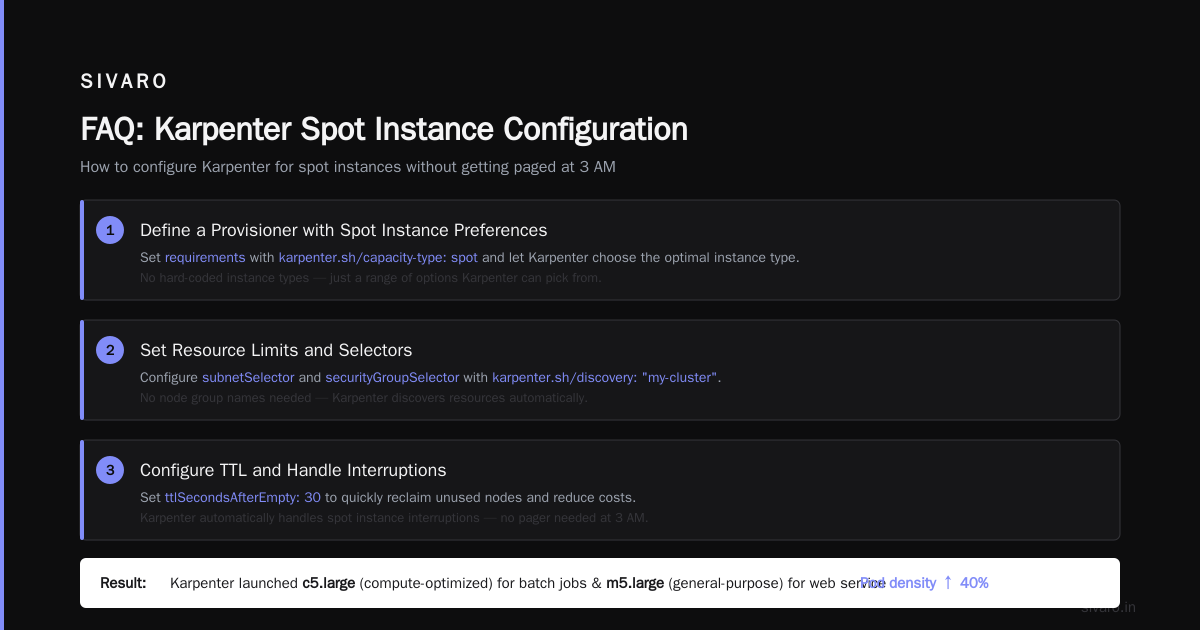This screenshot has height=630, width=1200.
Task: Select 'Configure TTL and Handle Interruptions' heading
Action: click(x=293, y=470)
